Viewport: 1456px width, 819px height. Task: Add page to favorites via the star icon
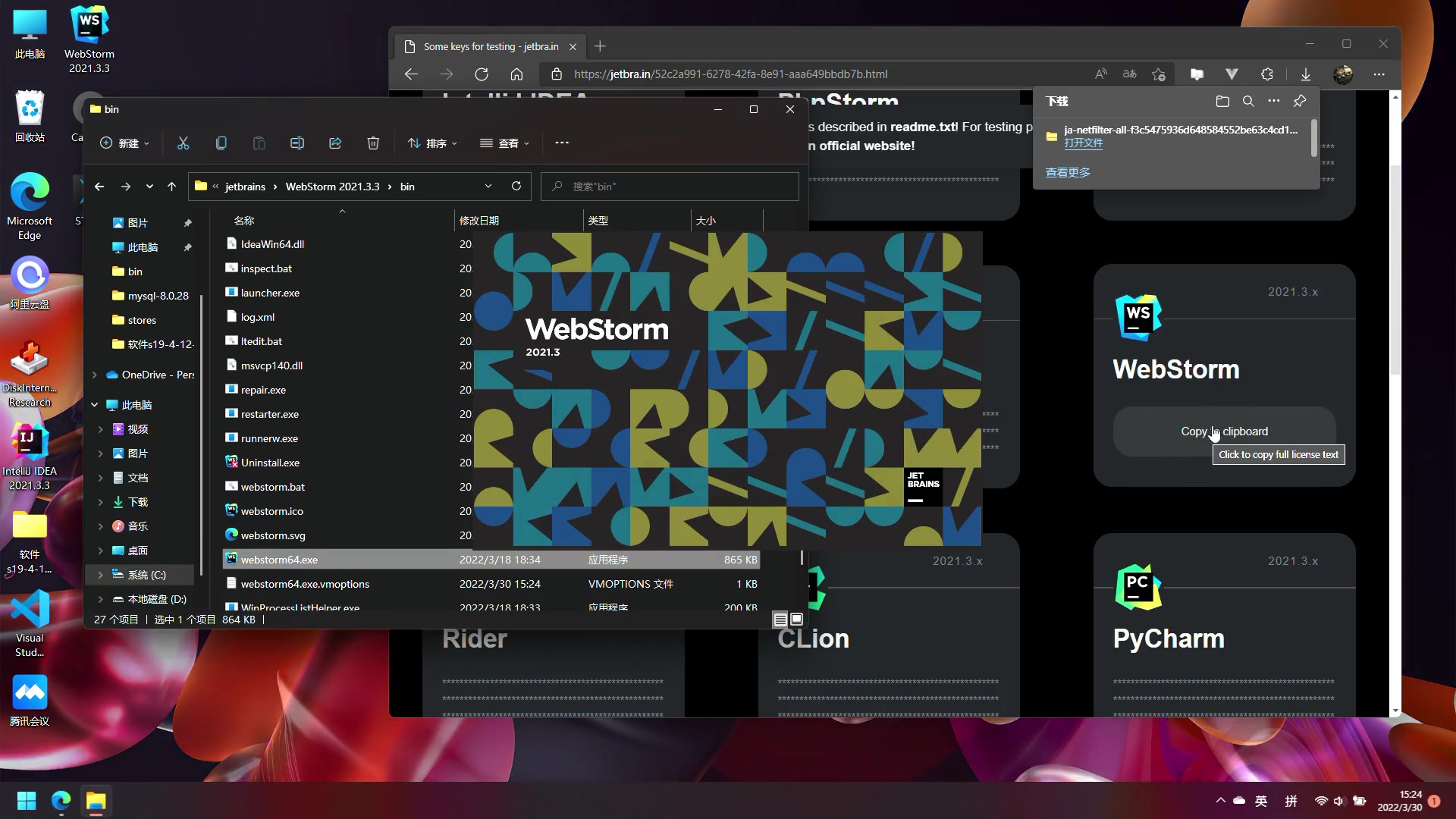(1158, 74)
